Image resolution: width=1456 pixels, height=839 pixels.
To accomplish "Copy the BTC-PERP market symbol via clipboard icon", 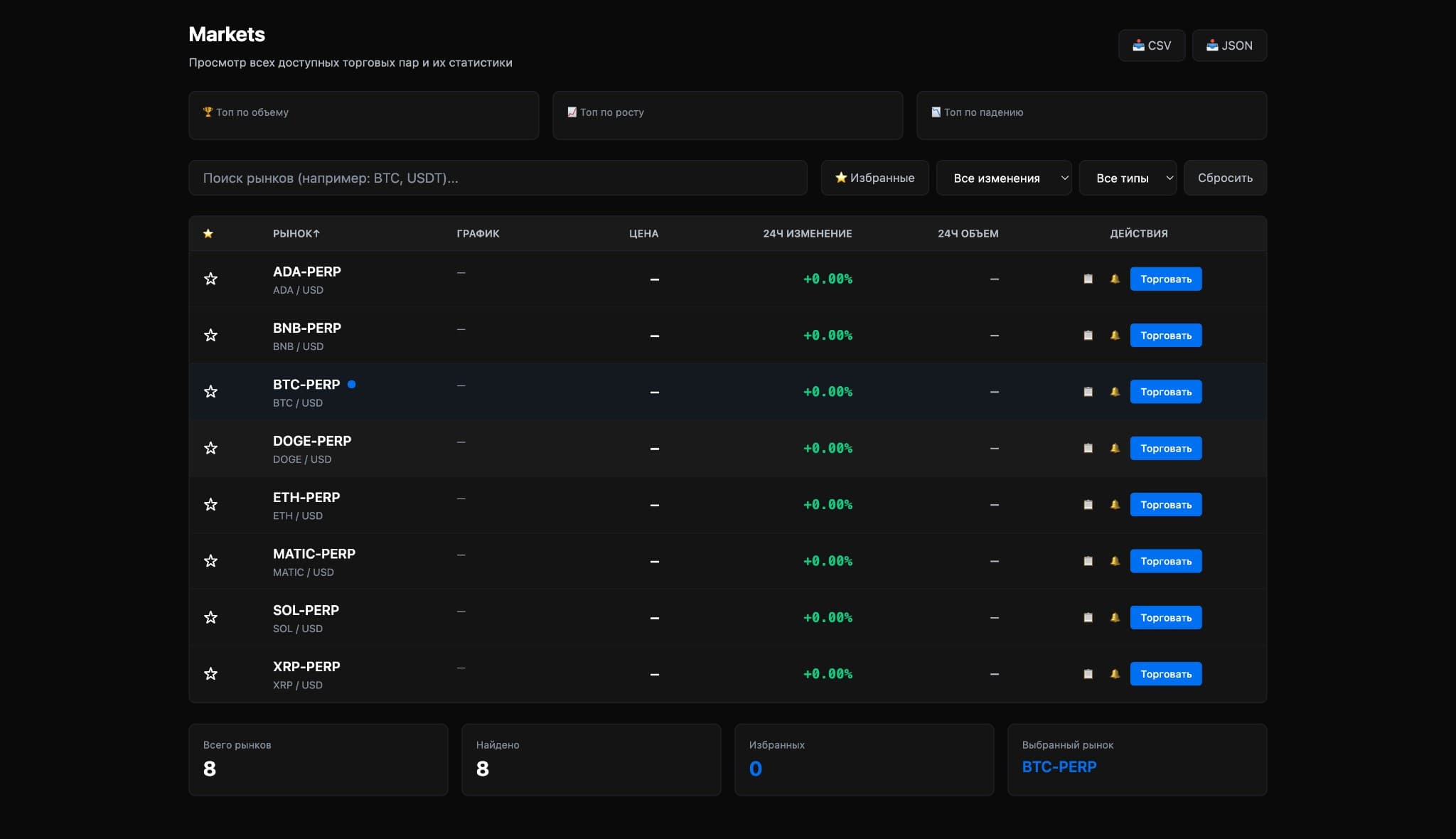I will click(1088, 391).
